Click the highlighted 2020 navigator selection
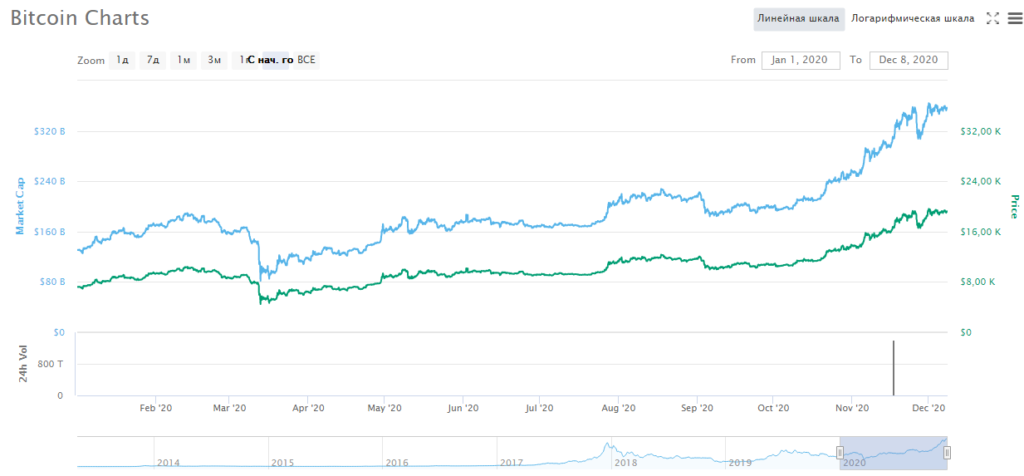Viewport: 1024px width, 476px height. (893, 452)
